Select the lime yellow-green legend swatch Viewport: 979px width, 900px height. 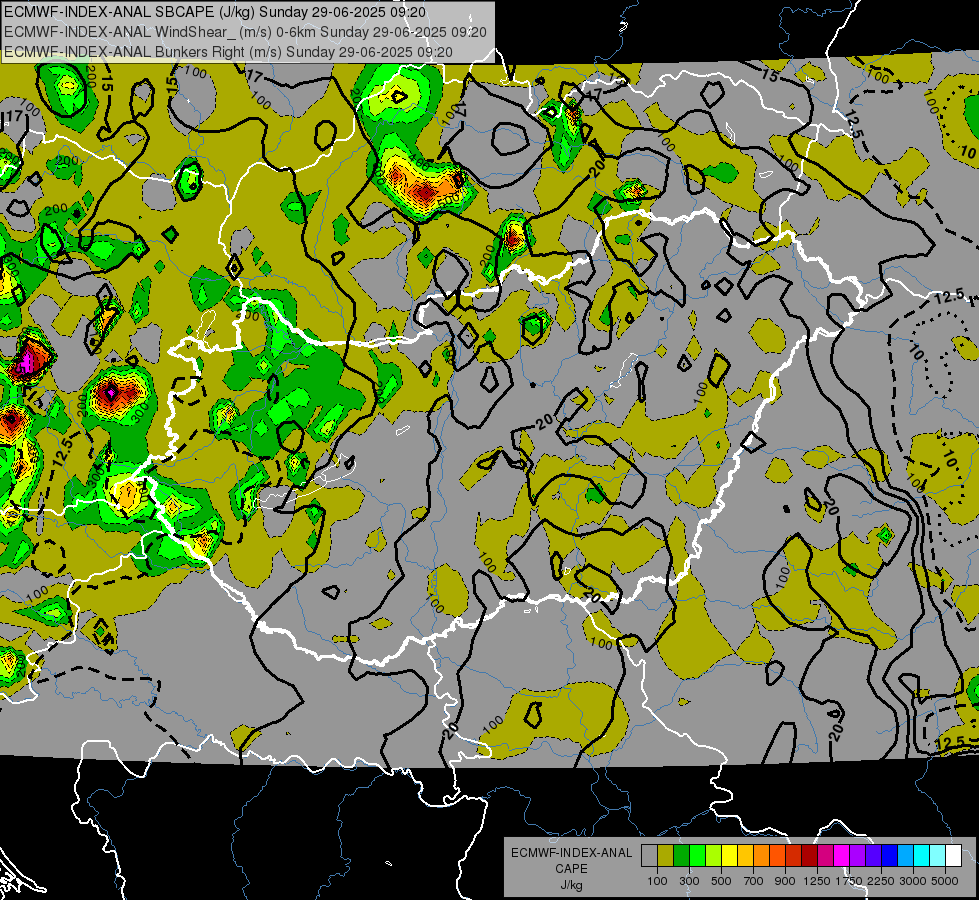(714, 855)
